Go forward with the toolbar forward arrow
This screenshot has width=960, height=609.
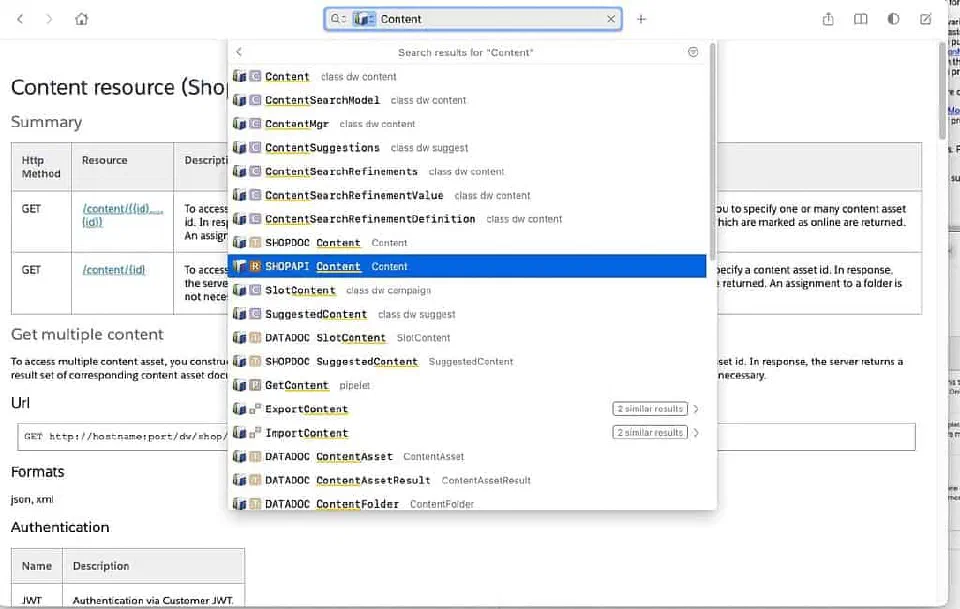click(49, 19)
